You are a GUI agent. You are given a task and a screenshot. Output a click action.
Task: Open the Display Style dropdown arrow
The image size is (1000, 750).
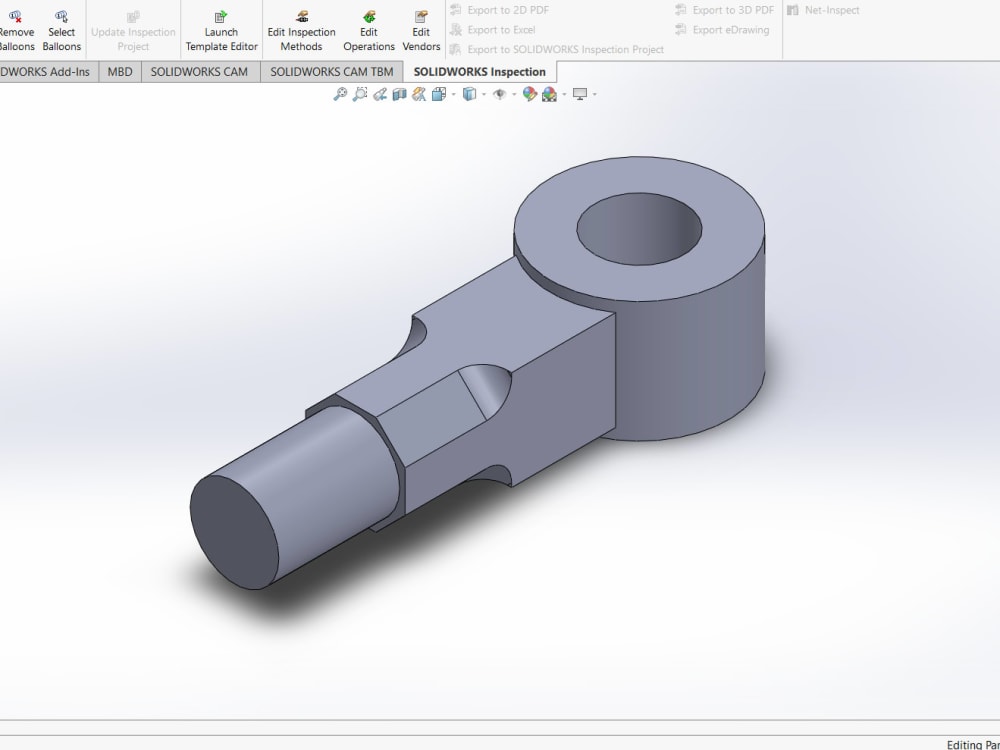484,93
